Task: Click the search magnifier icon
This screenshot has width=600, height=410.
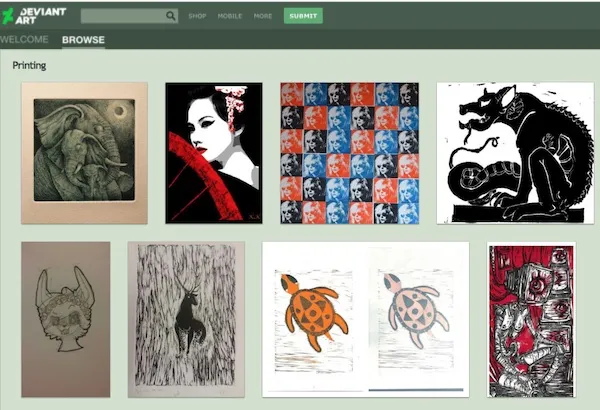Action: pos(171,16)
